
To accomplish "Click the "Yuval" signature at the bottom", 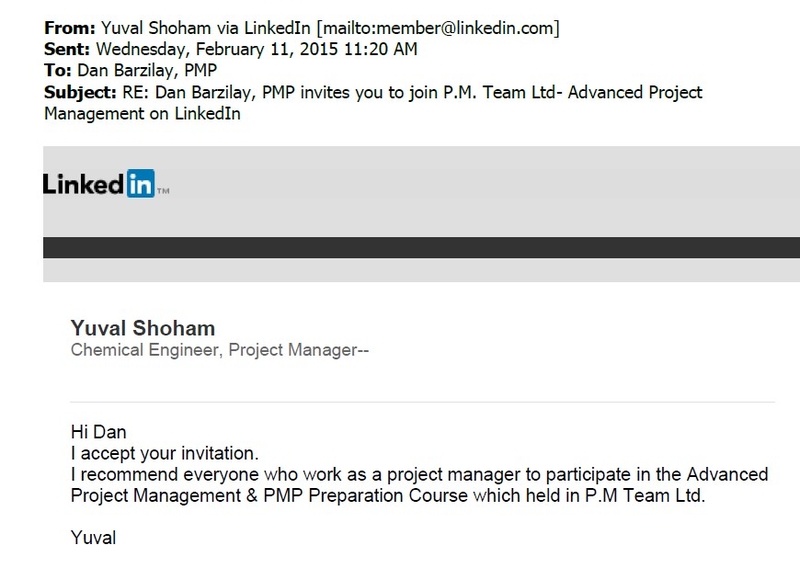I will tap(93, 538).
